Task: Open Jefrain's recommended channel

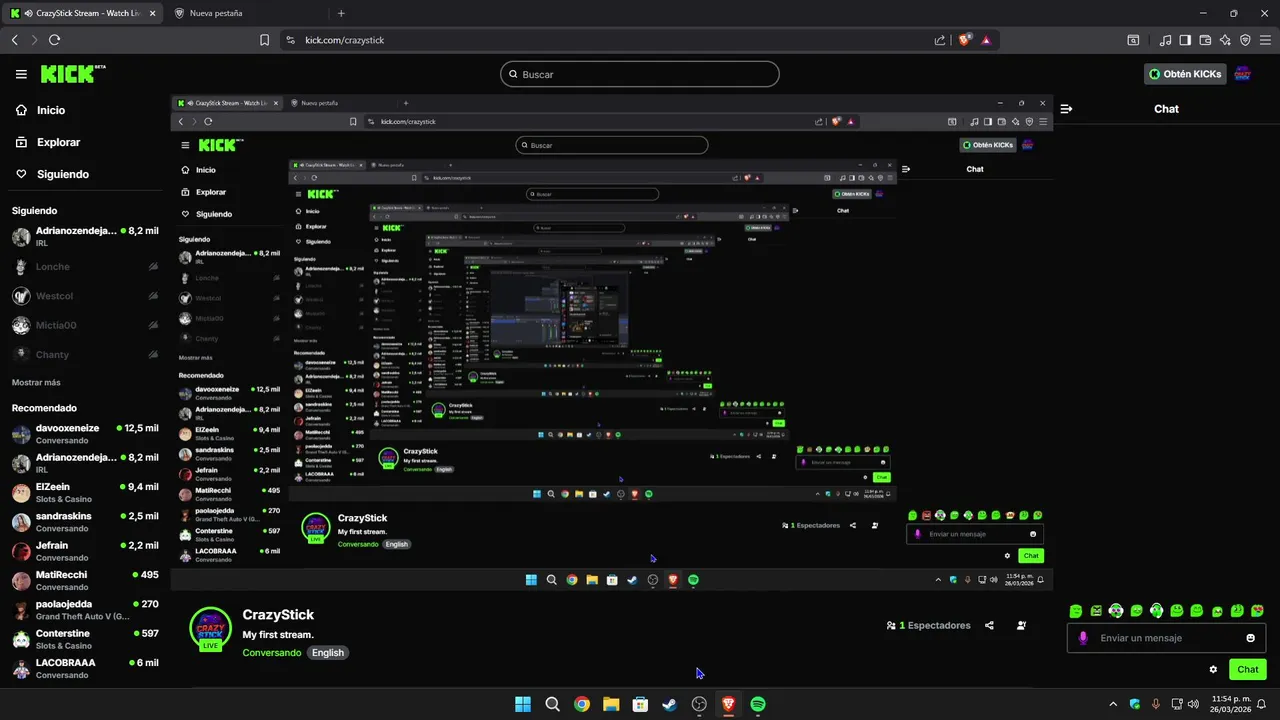Action: (85, 551)
